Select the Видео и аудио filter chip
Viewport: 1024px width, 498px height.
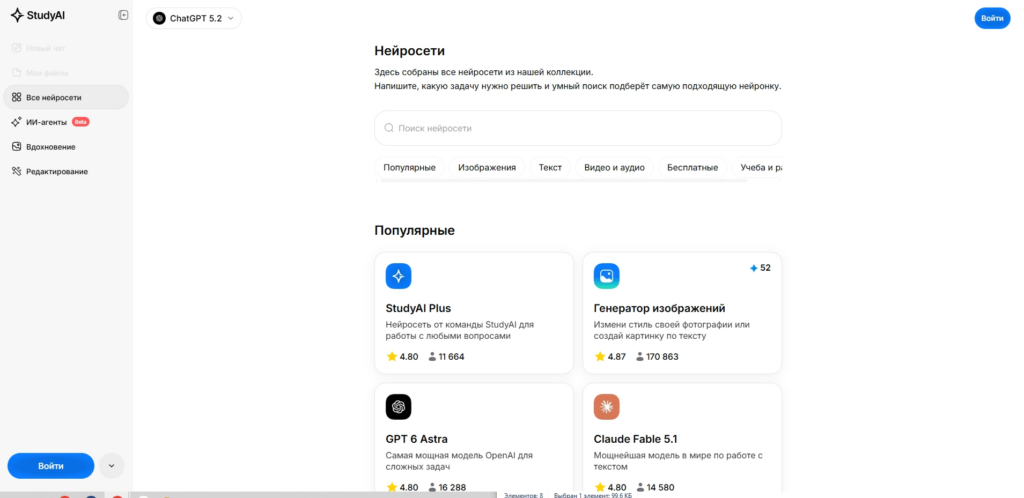coord(615,168)
